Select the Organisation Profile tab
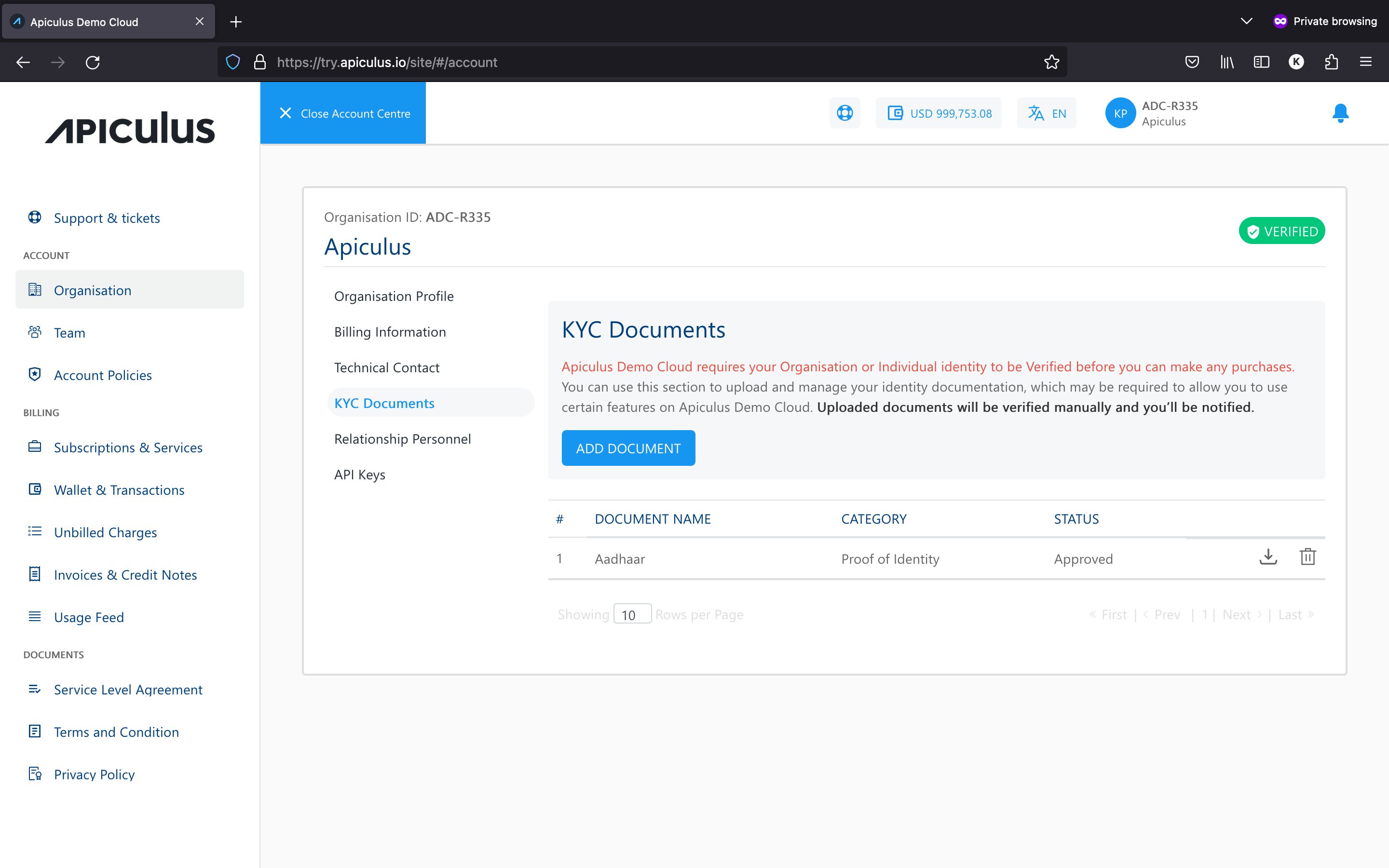The height and width of the screenshot is (868, 1389). [393, 295]
